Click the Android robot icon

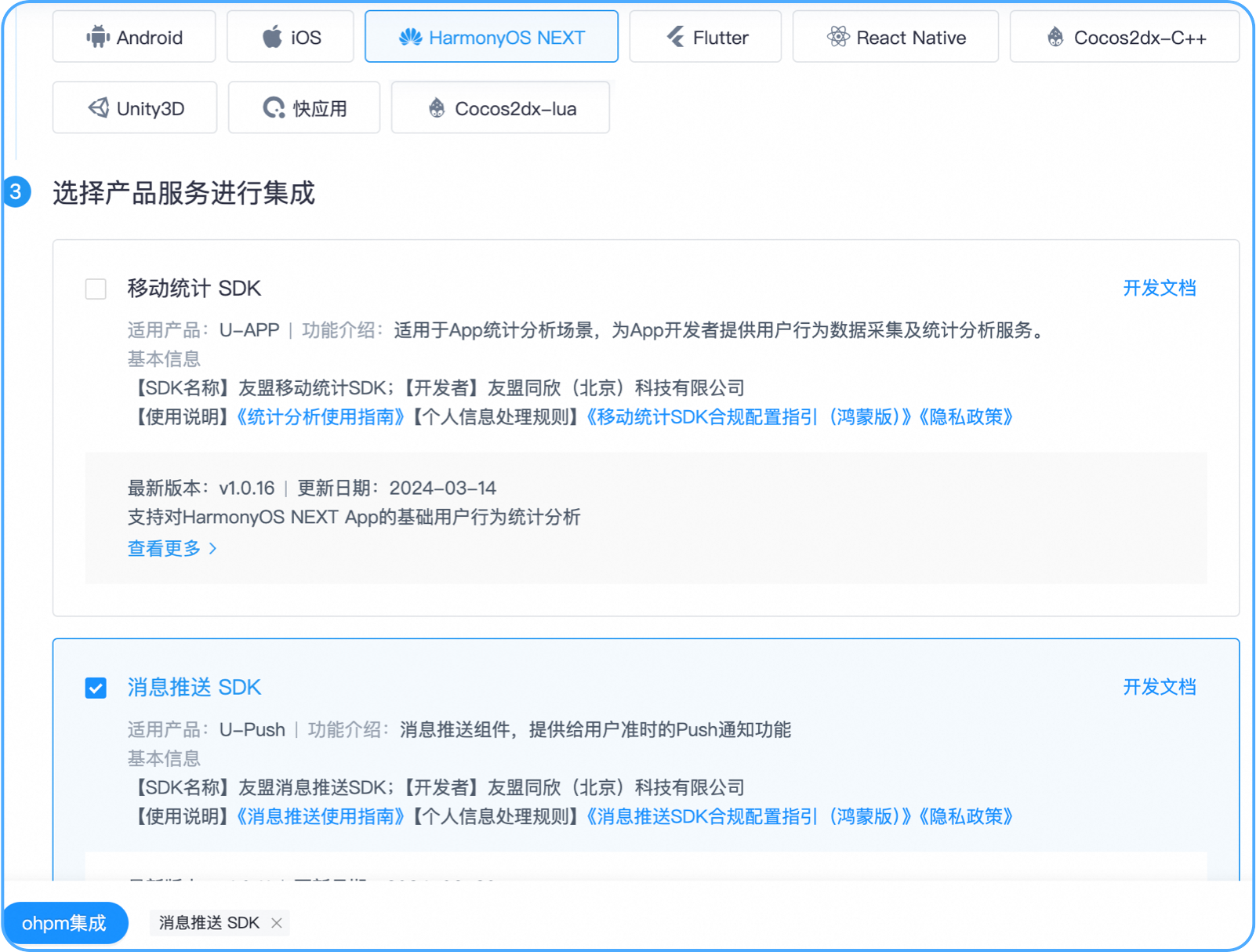(98, 37)
